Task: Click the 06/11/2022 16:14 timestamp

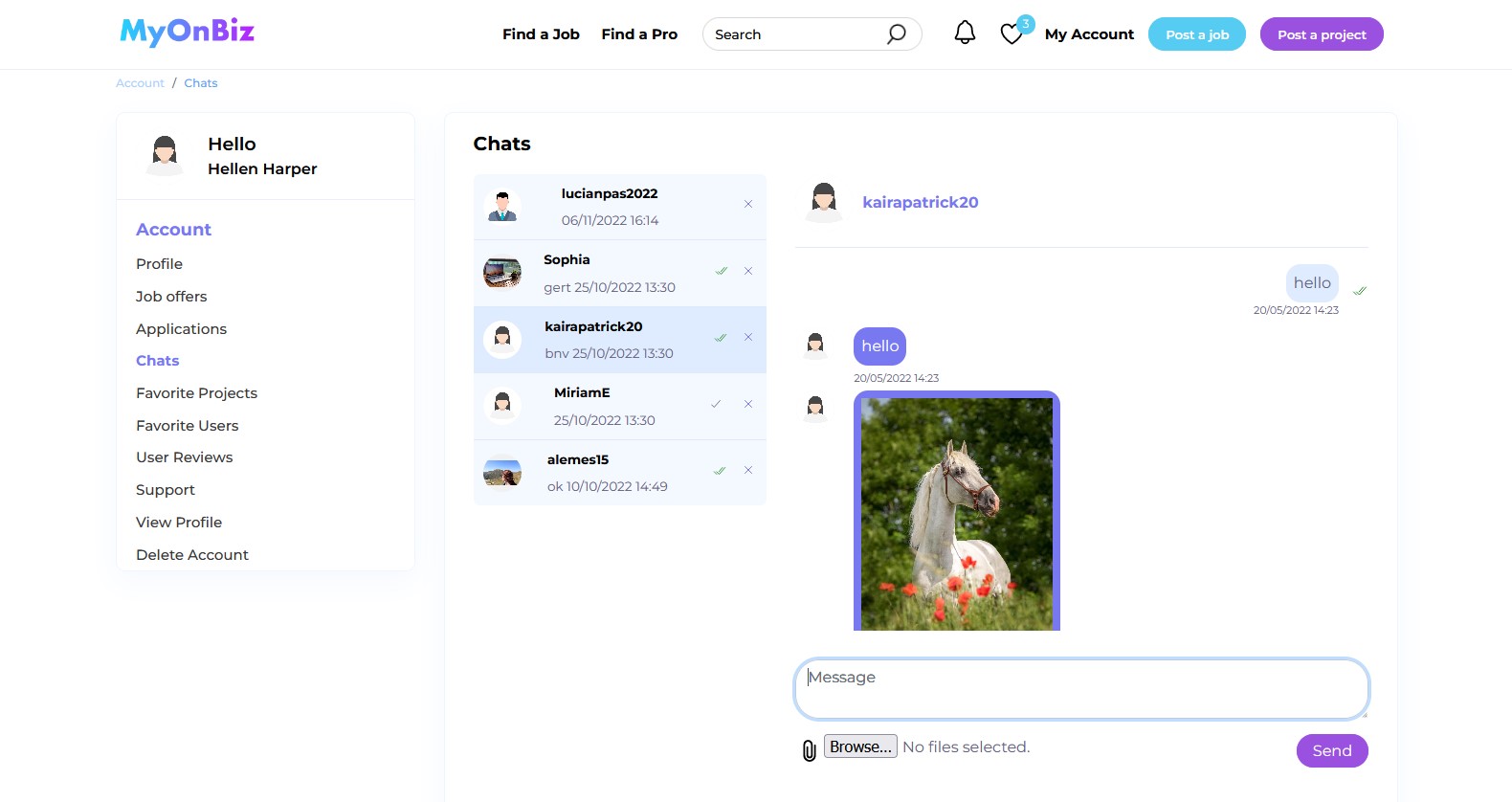Action: click(610, 220)
